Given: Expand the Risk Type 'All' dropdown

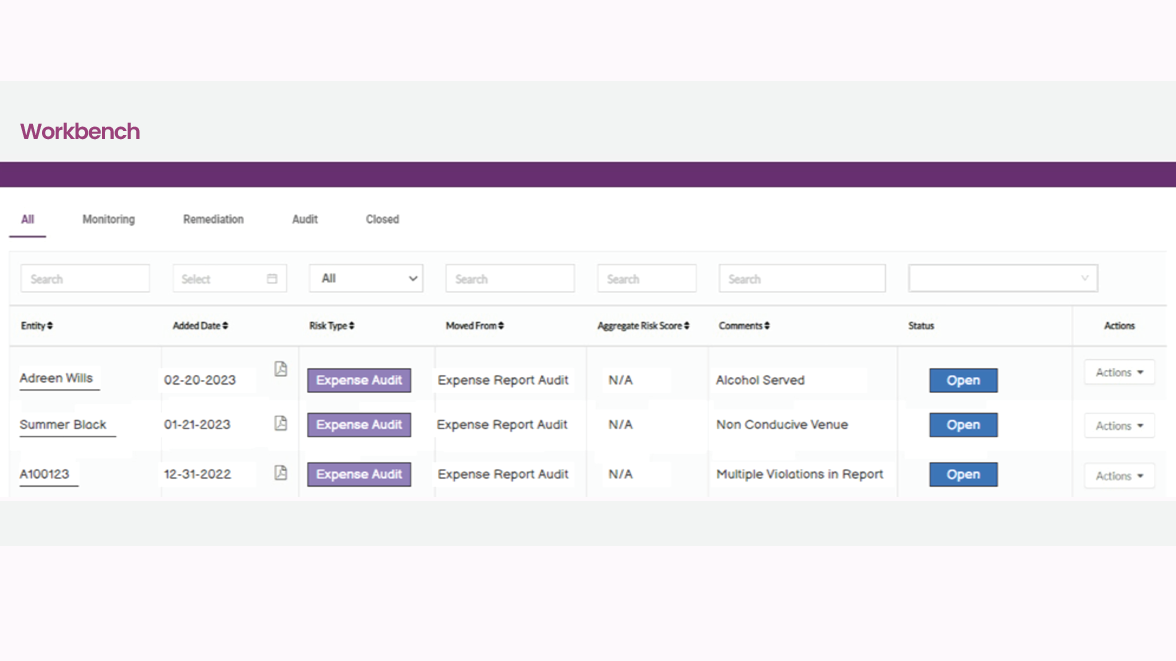Looking at the screenshot, I should point(366,279).
